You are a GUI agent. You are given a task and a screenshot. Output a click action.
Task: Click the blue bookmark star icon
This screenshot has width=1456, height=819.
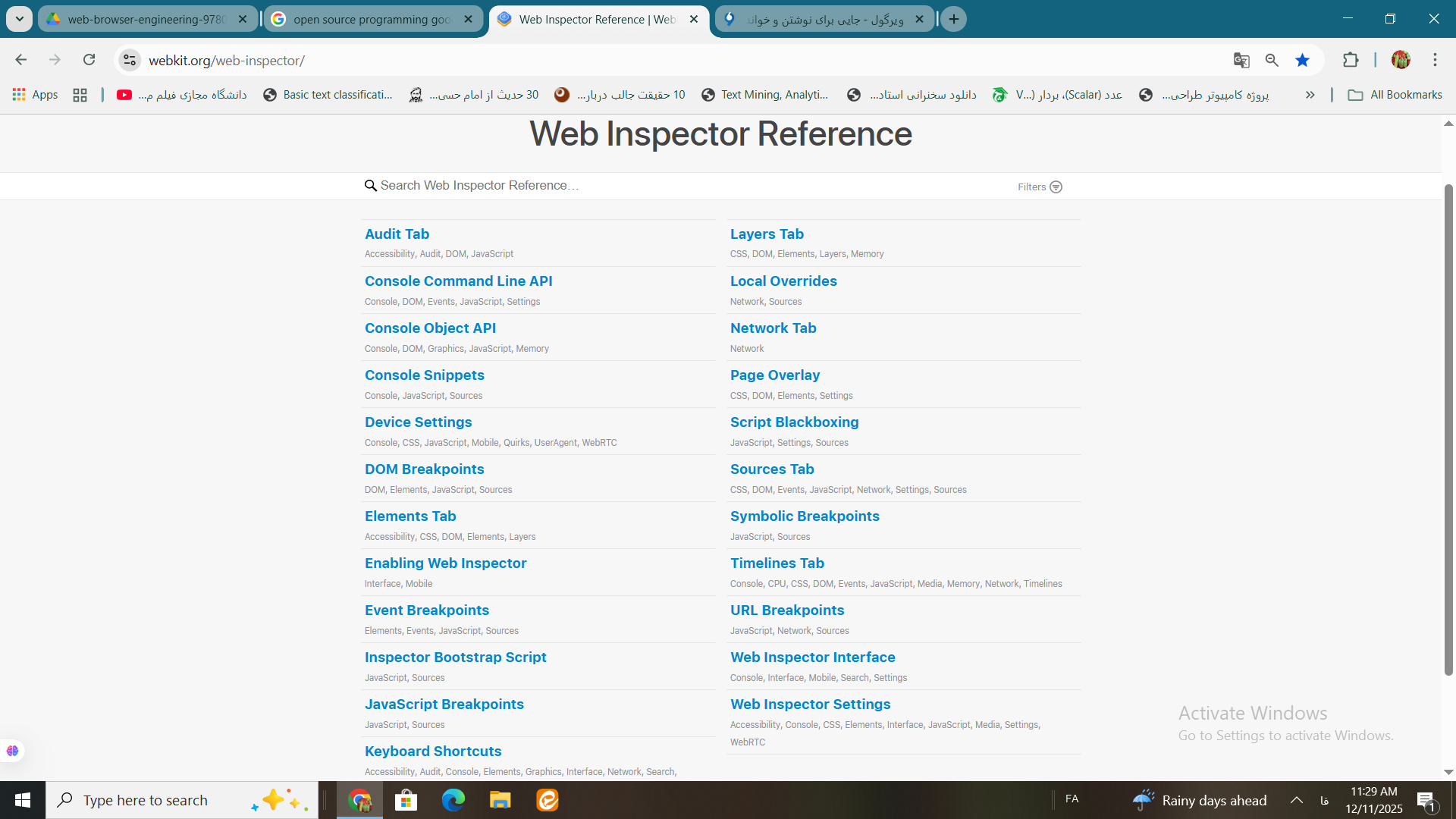[x=1302, y=61]
